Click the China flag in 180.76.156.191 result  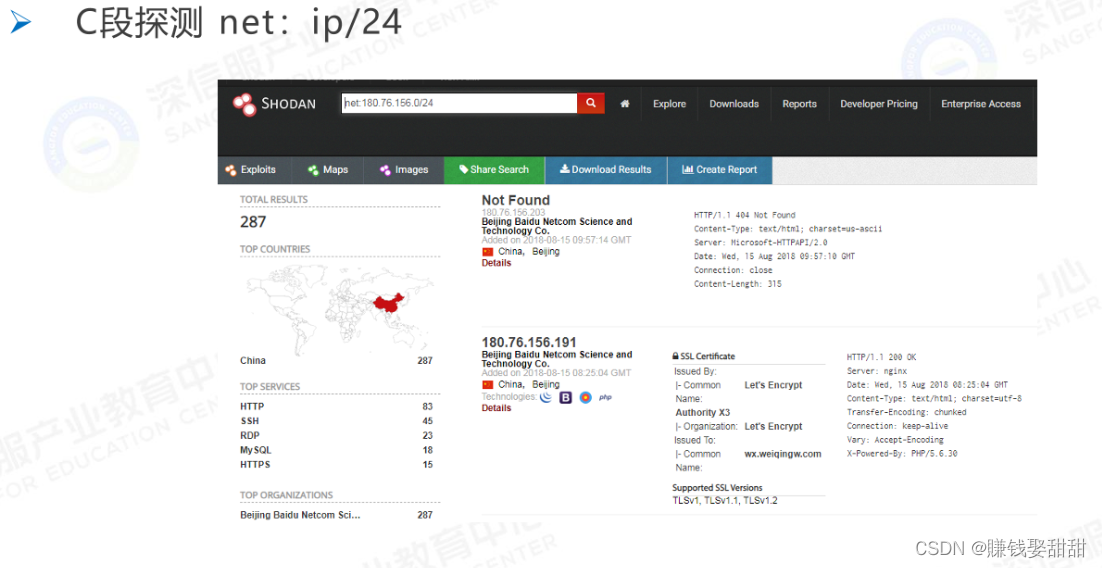(x=488, y=385)
